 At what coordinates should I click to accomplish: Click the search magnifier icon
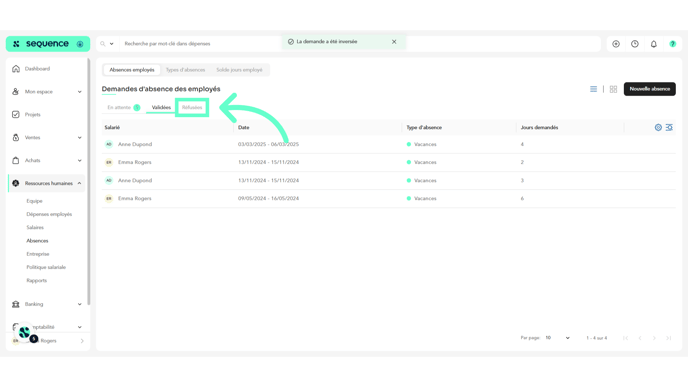(x=103, y=44)
